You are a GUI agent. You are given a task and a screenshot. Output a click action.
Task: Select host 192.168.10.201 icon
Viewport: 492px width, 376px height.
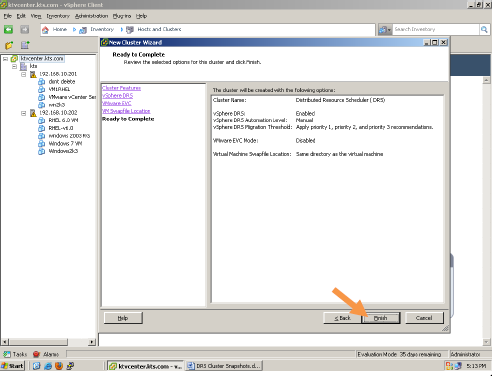tap(33, 74)
